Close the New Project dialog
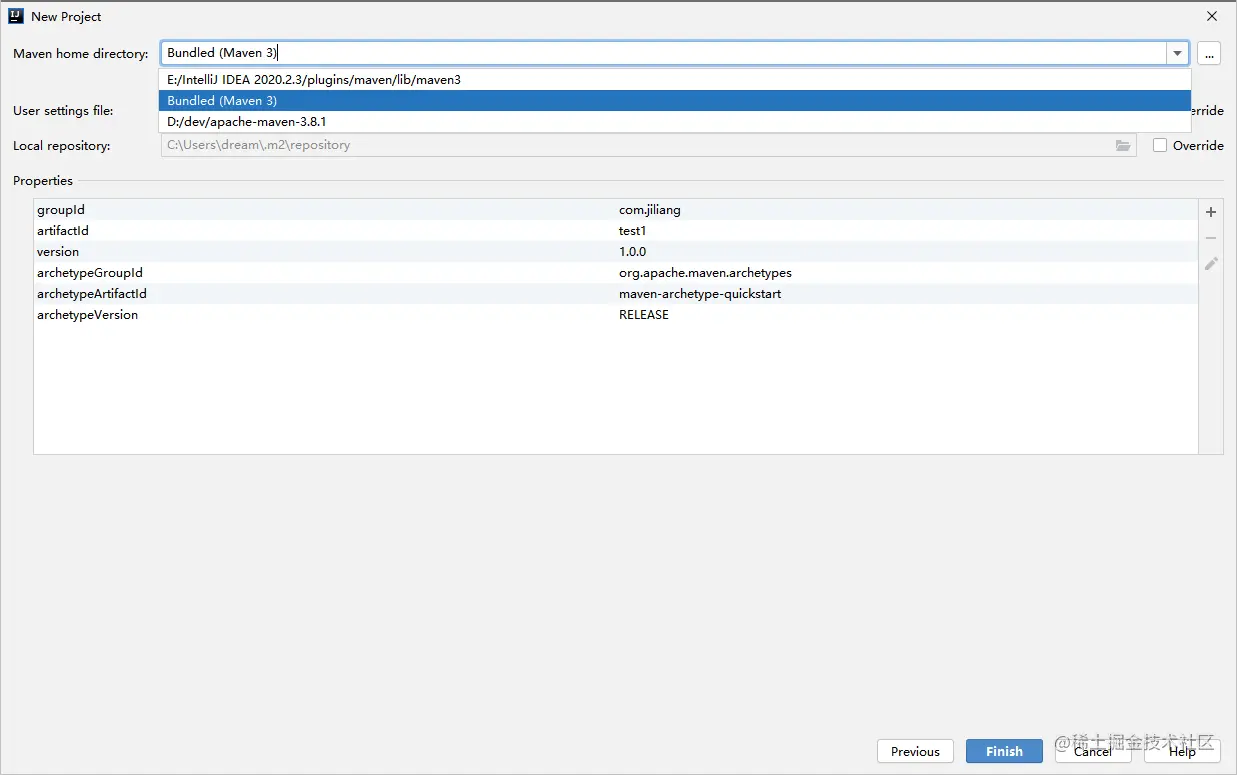1237x775 pixels. pos(1212,16)
